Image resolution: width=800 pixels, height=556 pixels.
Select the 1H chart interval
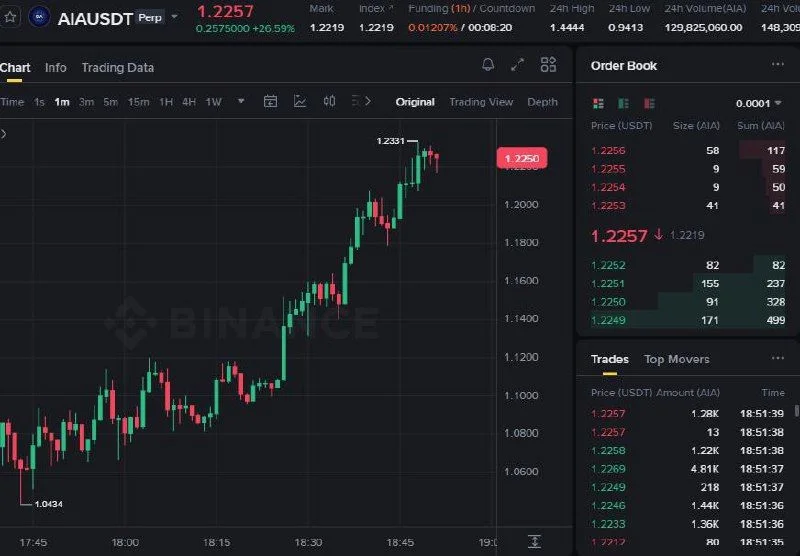click(166, 102)
